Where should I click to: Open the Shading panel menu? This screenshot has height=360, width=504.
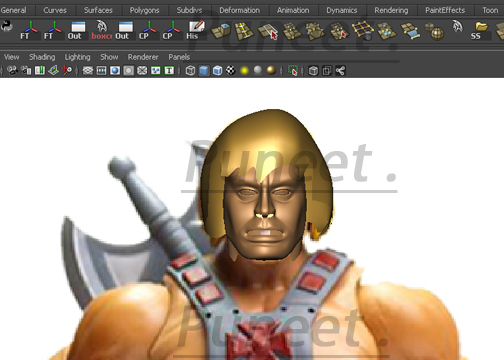[x=42, y=57]
